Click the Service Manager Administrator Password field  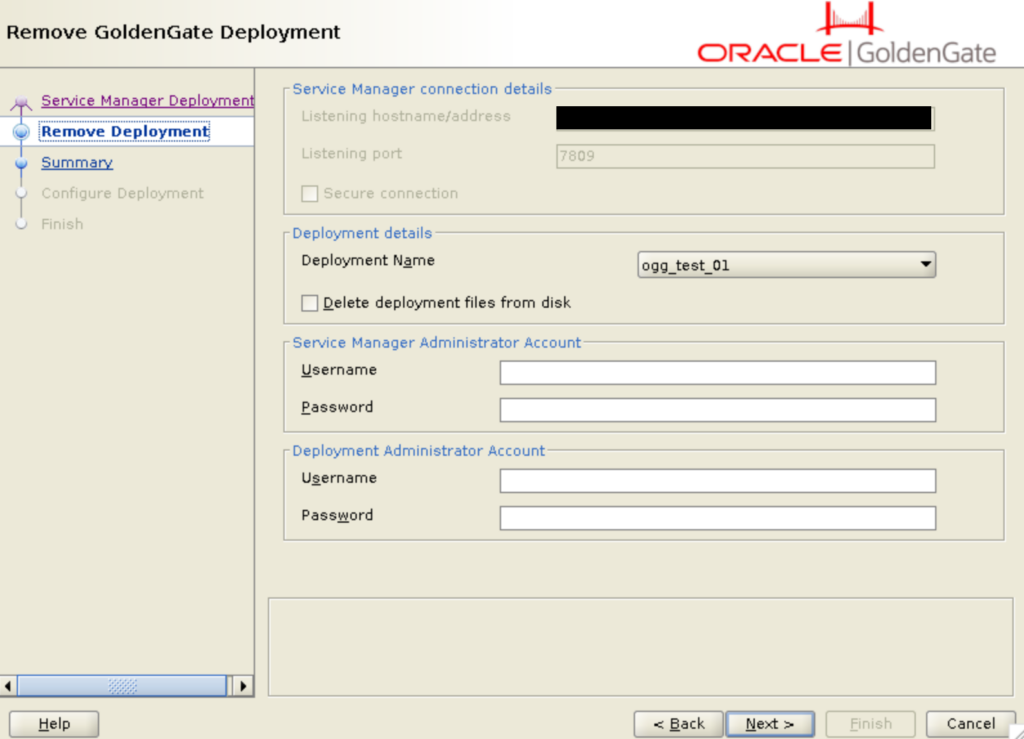pos(717,410)
